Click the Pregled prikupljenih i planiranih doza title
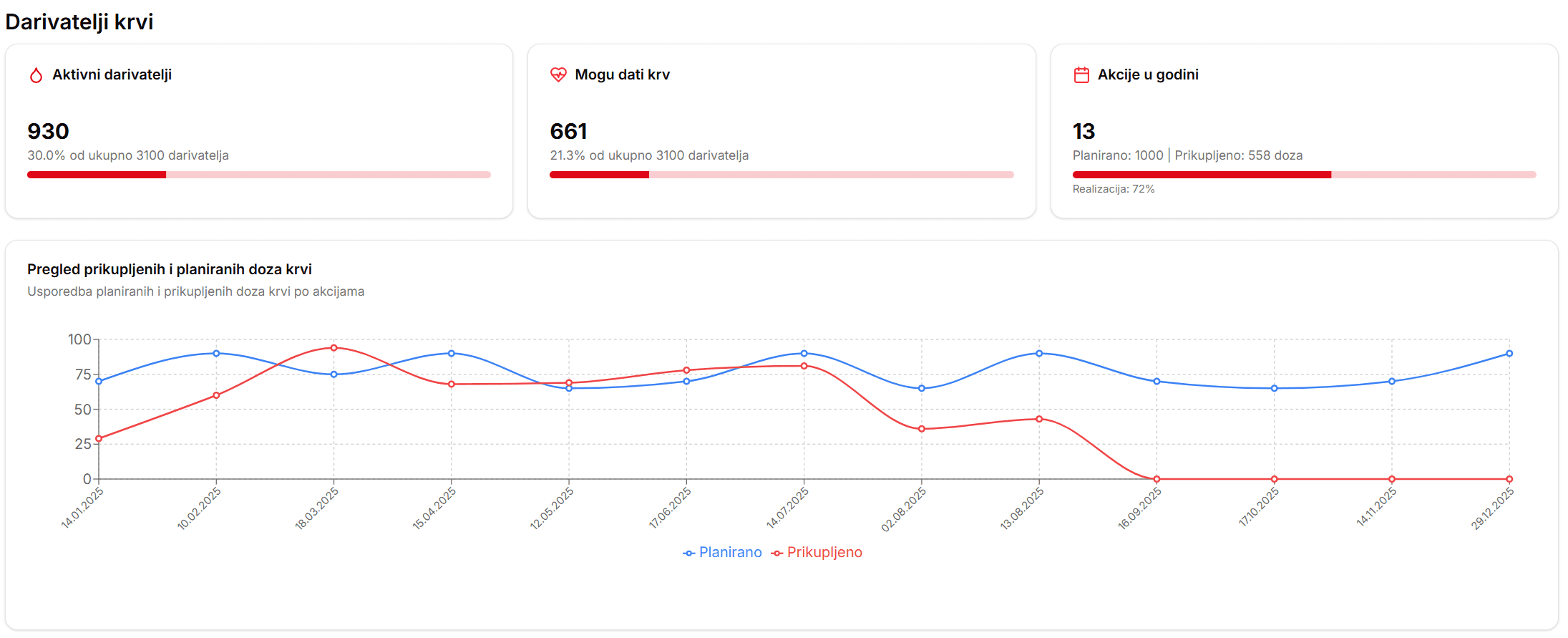1568x638 pixels. click(170, 269)
